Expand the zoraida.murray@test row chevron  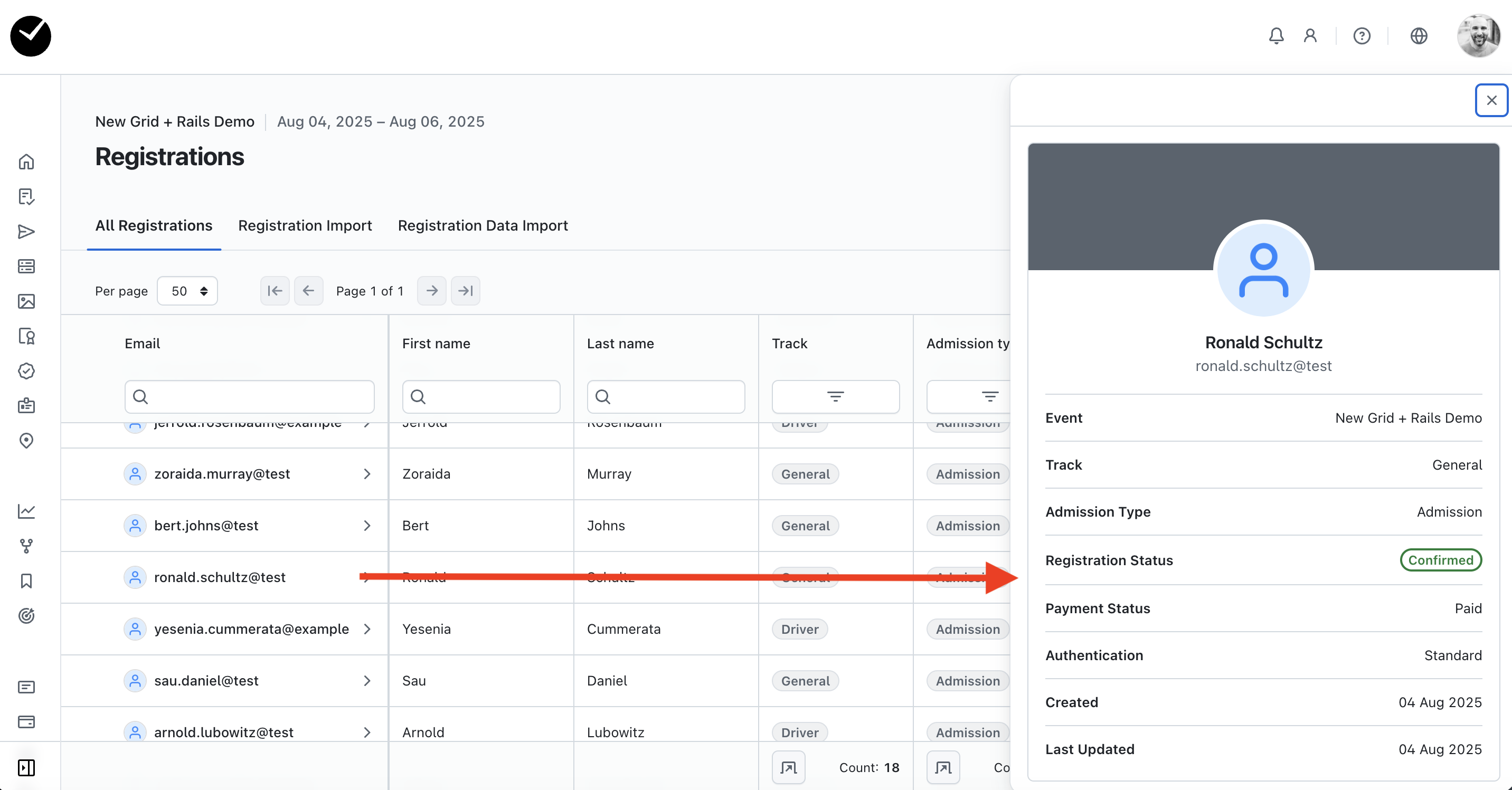pos(367,474)
